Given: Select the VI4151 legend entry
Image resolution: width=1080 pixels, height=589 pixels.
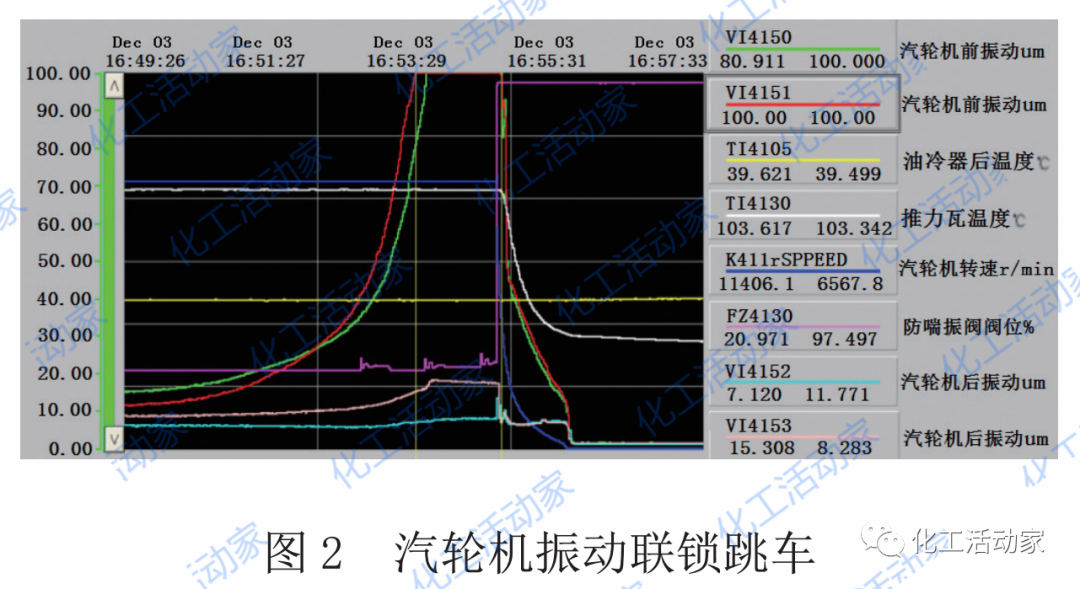Looking at the screenshot, I should pos(802,104).
